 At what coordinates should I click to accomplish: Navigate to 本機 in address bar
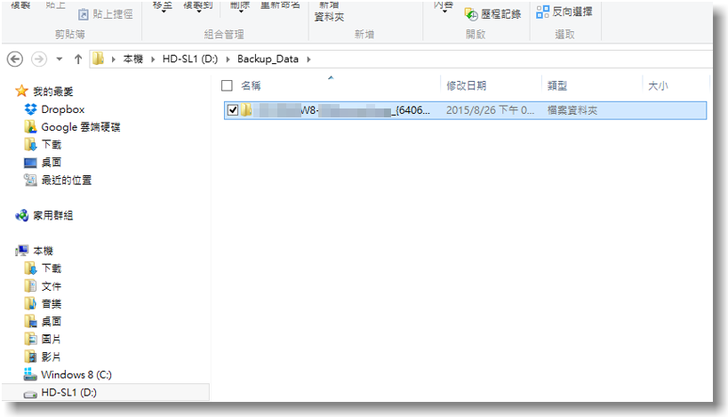(133, 59)
